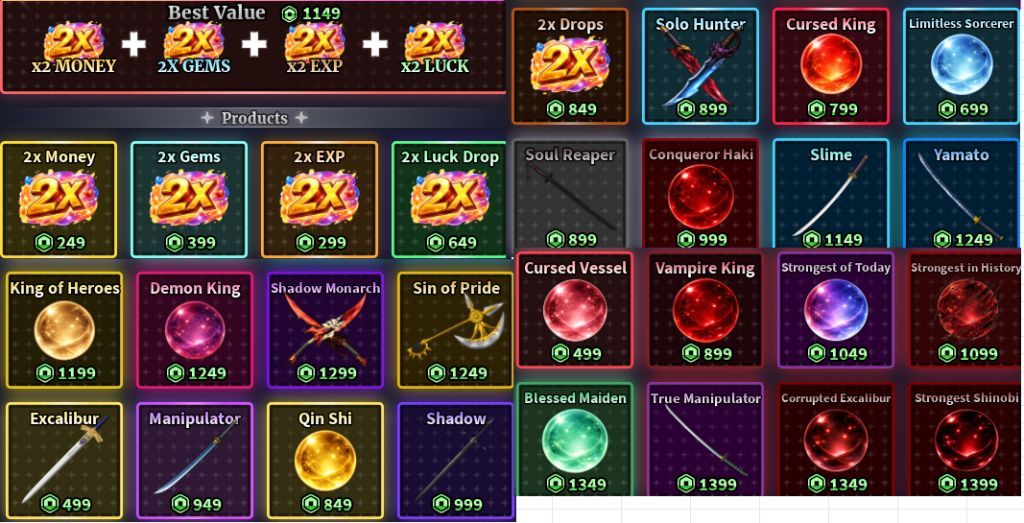Select the Vampire King 899 card
Viewport: 1024px width, 523px height.
click(x=705, y=310)
